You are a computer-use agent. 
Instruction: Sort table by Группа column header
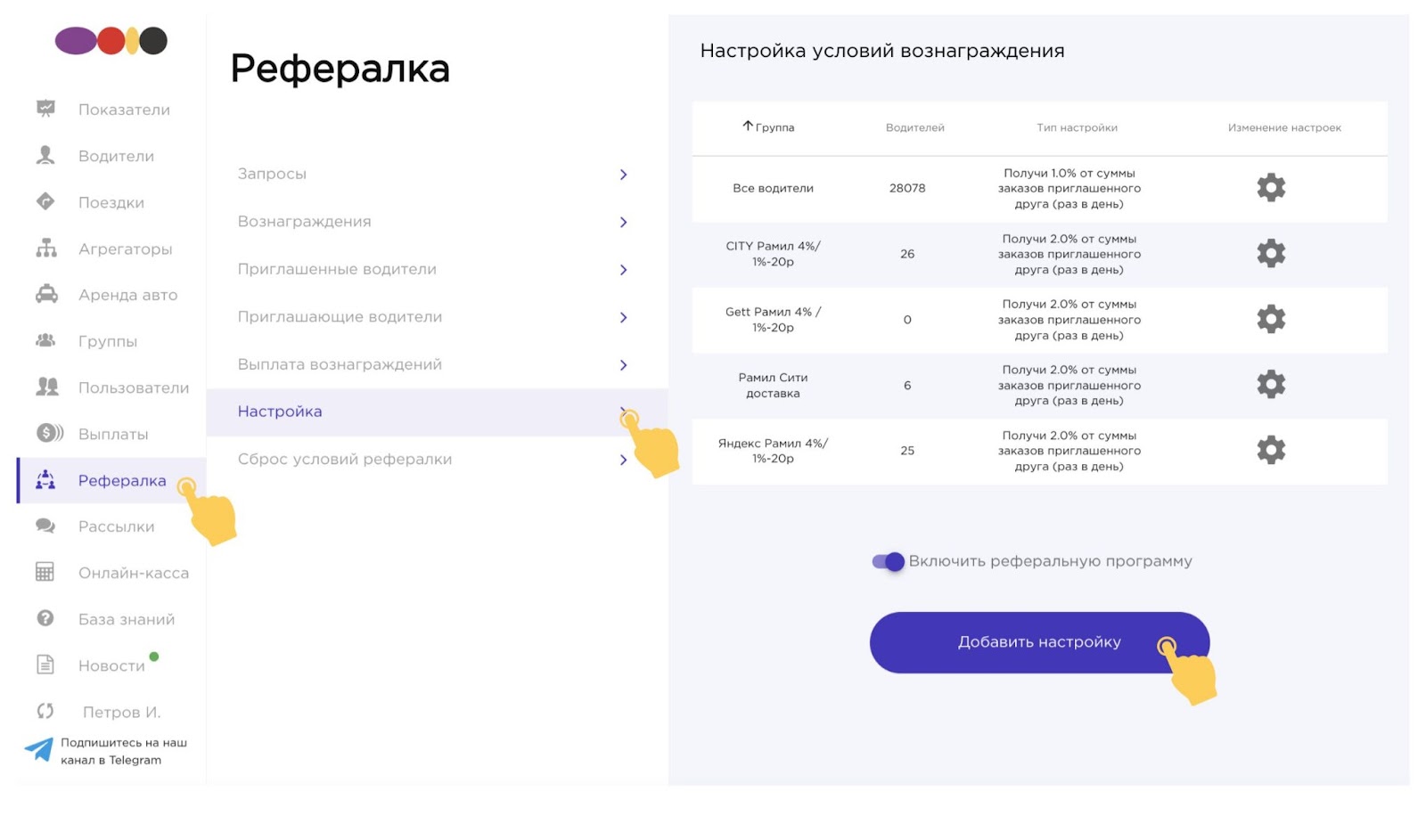pyautogui.click(x=768, y=127)
